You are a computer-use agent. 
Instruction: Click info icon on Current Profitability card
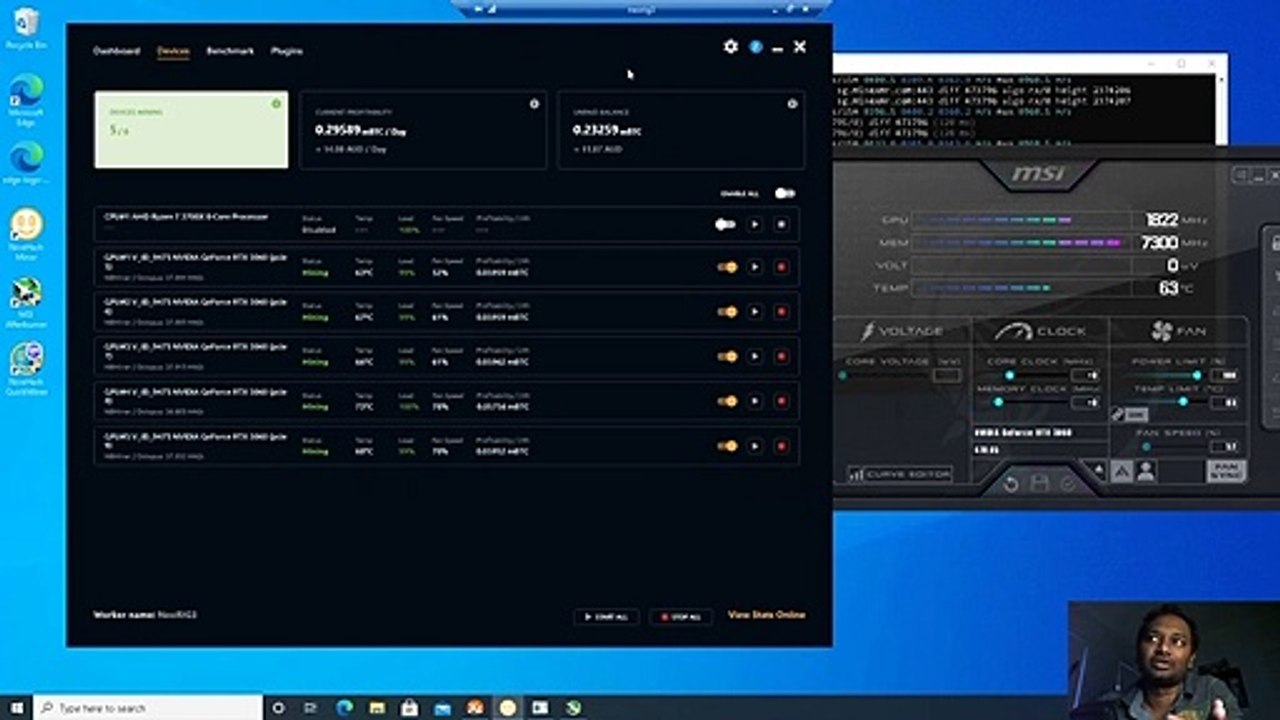tap(534, 104)
